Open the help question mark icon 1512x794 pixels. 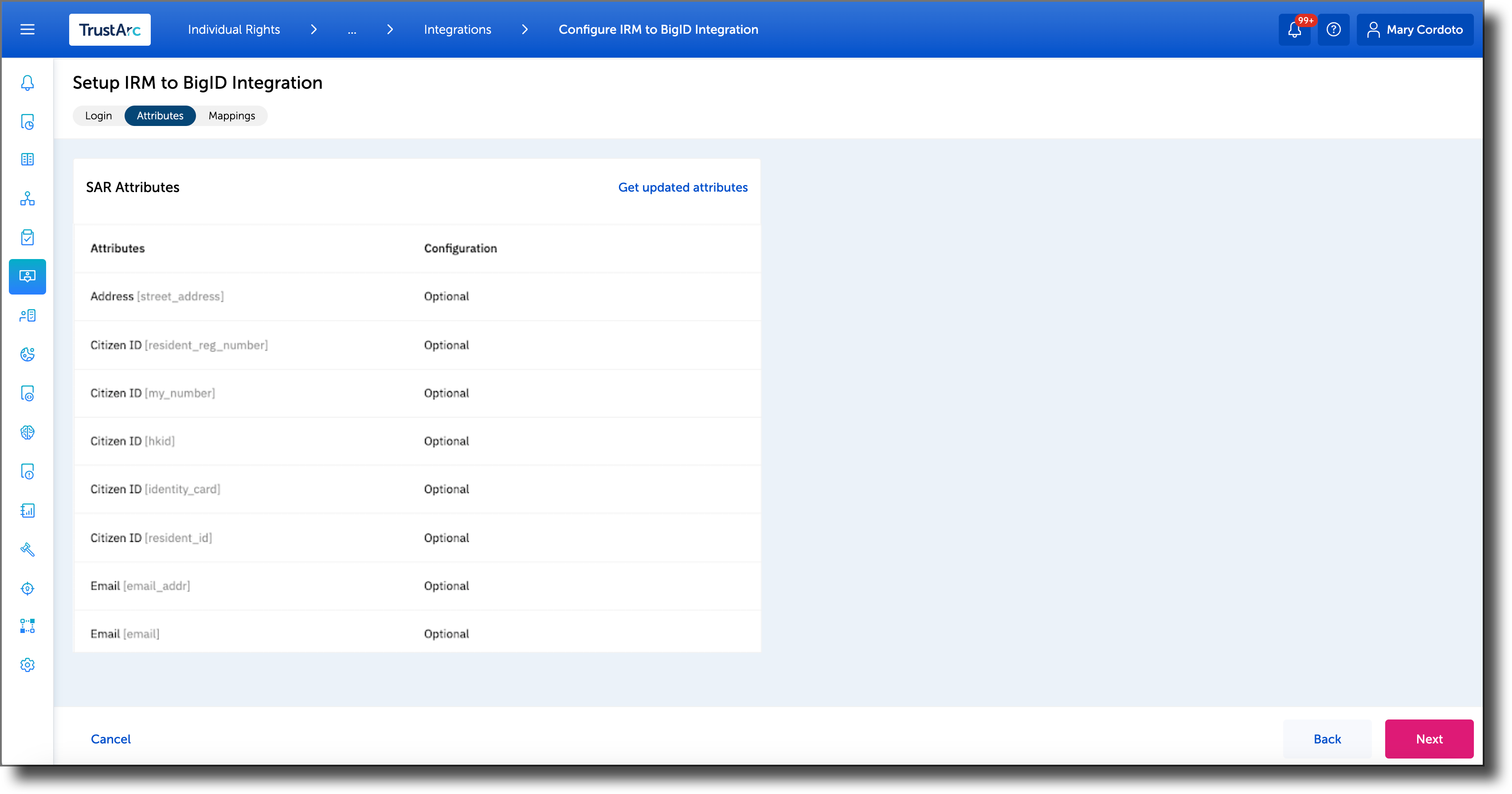coord(1334,29)
